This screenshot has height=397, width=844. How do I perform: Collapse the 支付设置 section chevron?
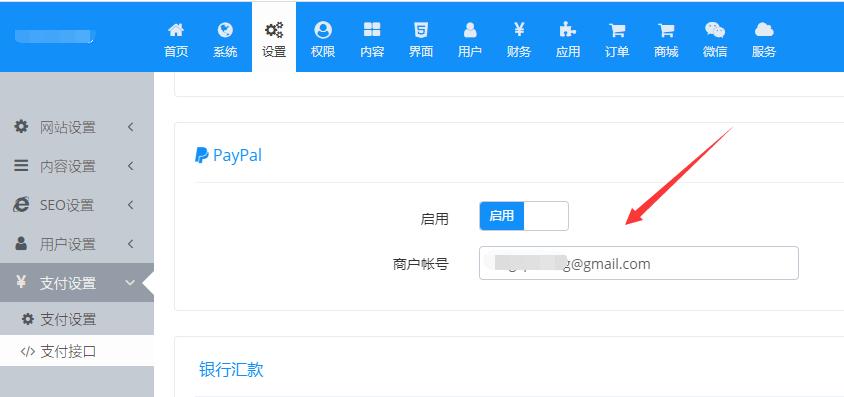(x=130, y=282)
